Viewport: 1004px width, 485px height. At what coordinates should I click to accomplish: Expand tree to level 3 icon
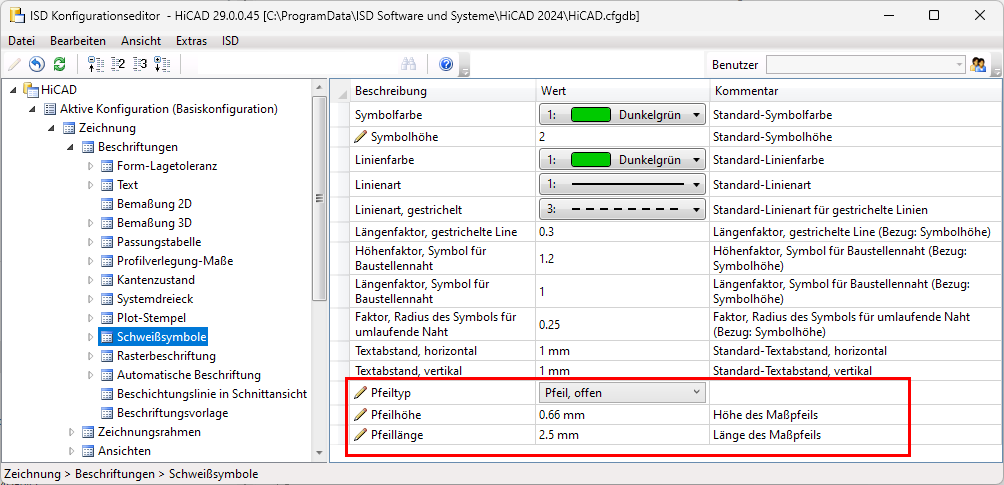[x=140, y=64]
